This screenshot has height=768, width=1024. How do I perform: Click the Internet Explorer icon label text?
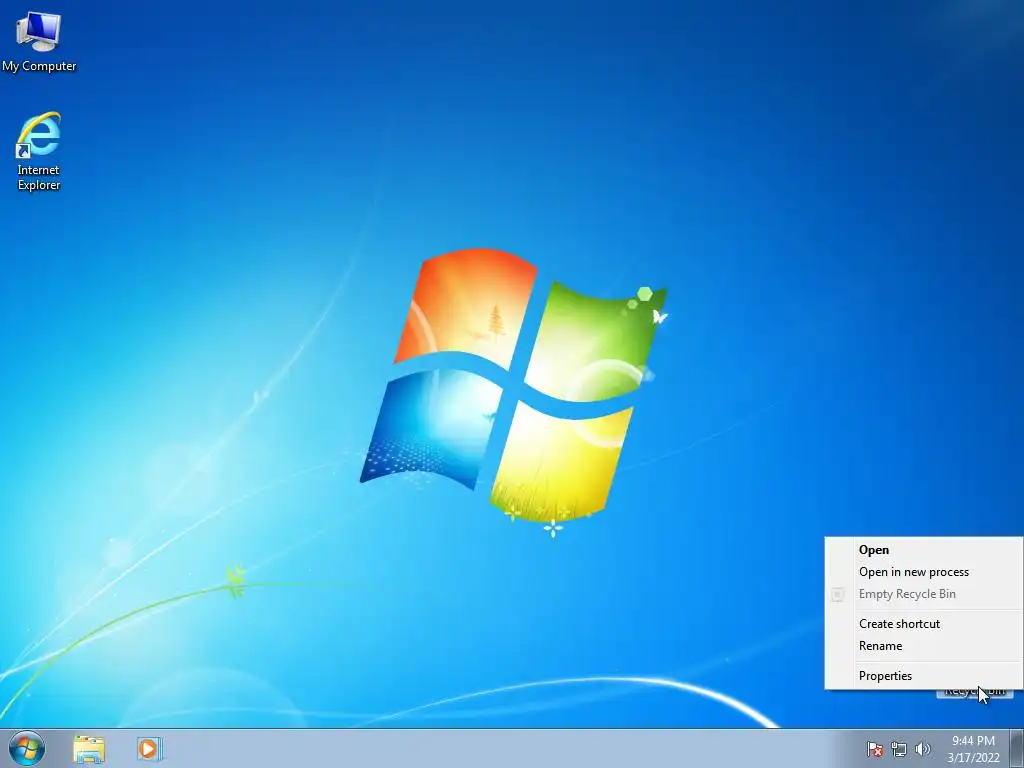[x=39, y=178]
